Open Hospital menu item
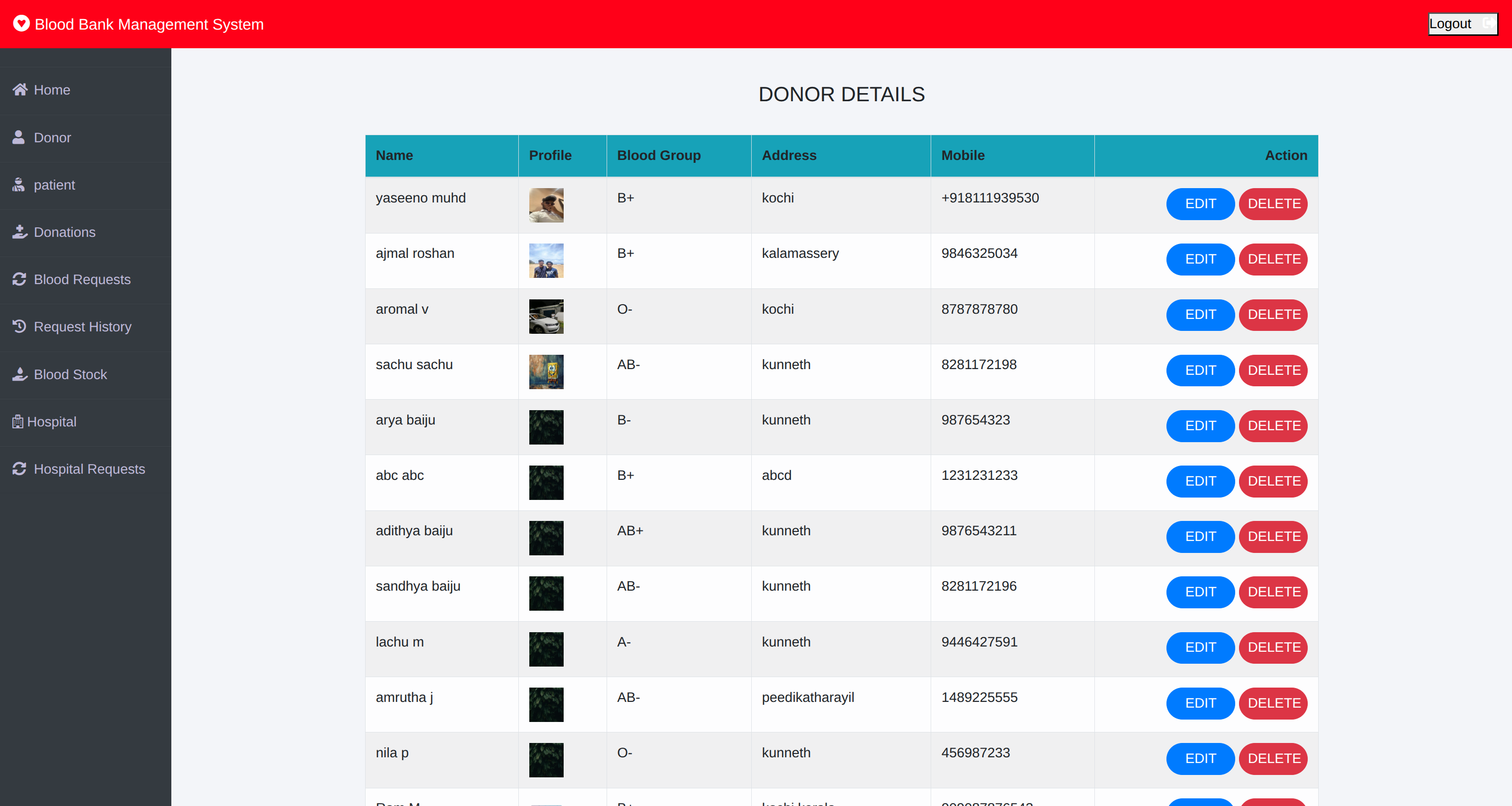Image resolution: width=1512 pixels, height=806 pixels. click(86, 422)
